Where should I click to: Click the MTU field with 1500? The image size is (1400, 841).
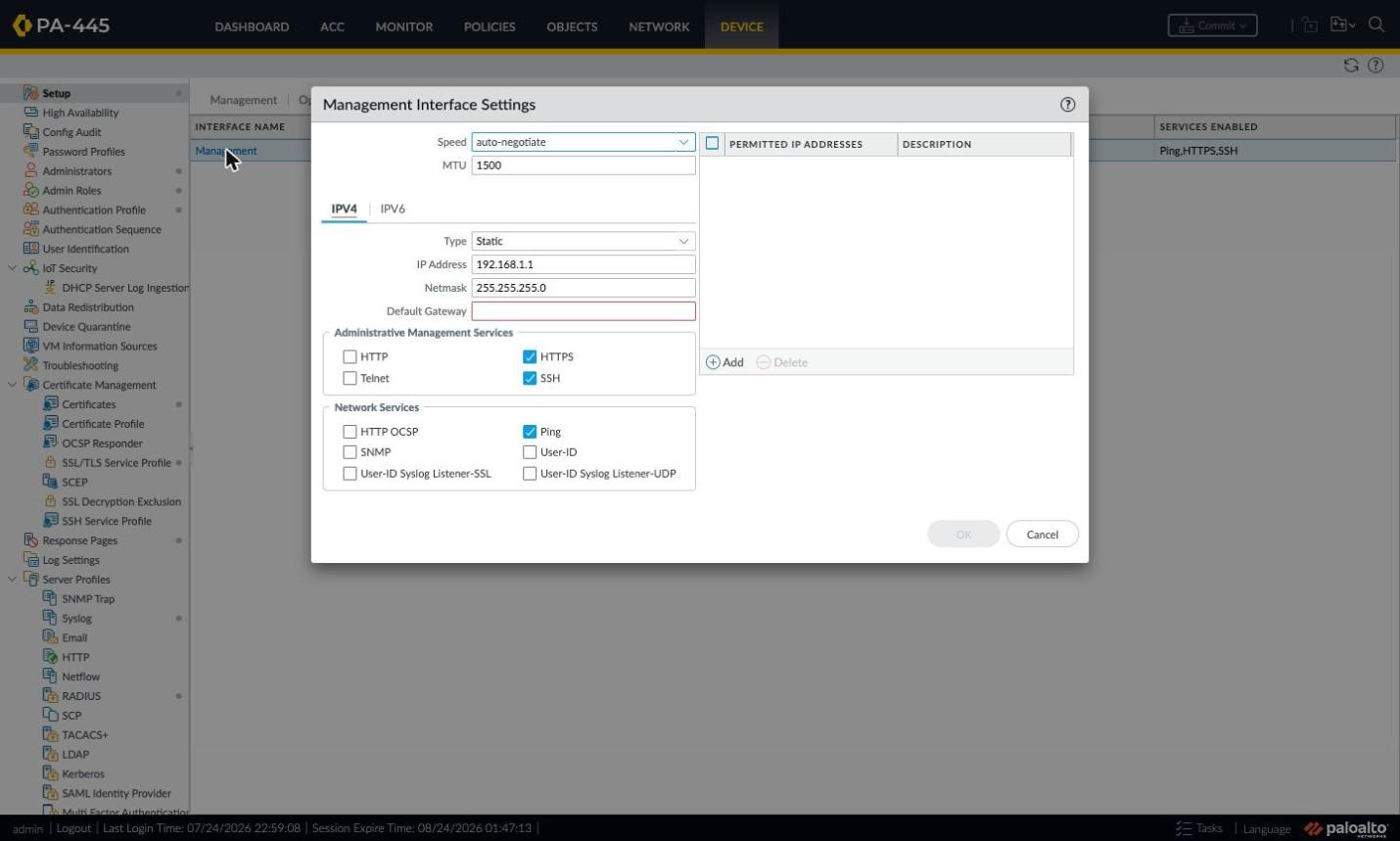coord(583,165)
